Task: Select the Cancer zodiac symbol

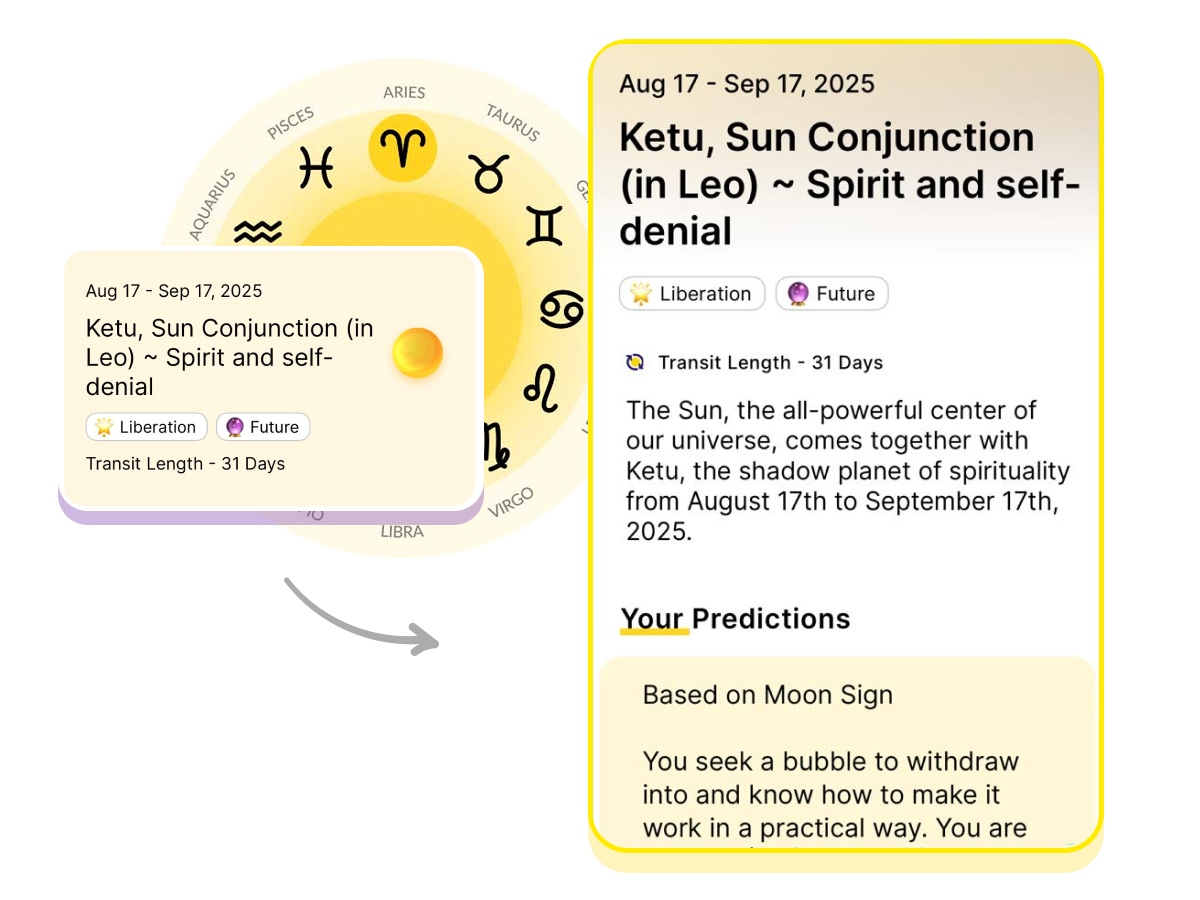Action: coord(561,309)
